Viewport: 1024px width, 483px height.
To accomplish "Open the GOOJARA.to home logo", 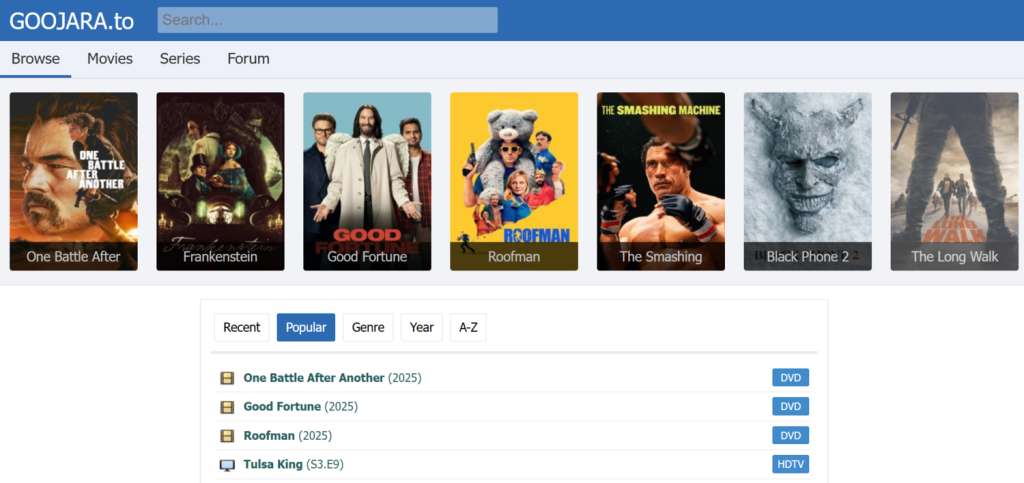I will click(x=71, y=21).
